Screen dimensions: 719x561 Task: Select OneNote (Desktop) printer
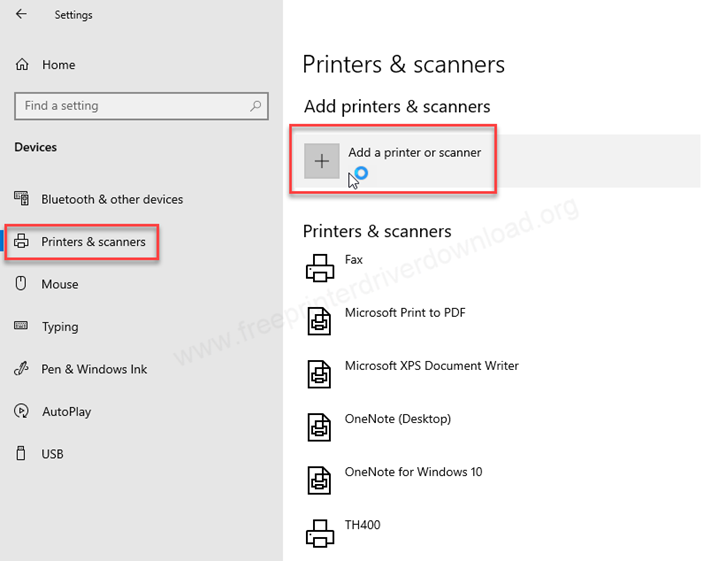pyautogui.click(x=397, y=419)
